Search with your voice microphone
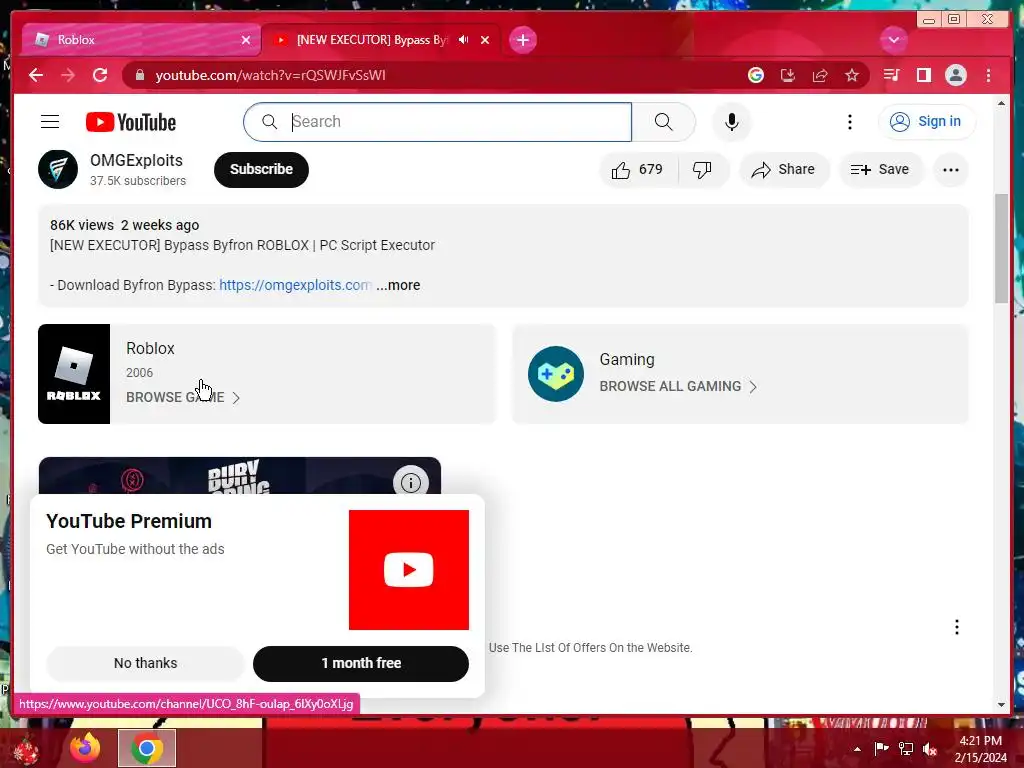This screenshot has width=1024, height=768. tap(731, 121)
